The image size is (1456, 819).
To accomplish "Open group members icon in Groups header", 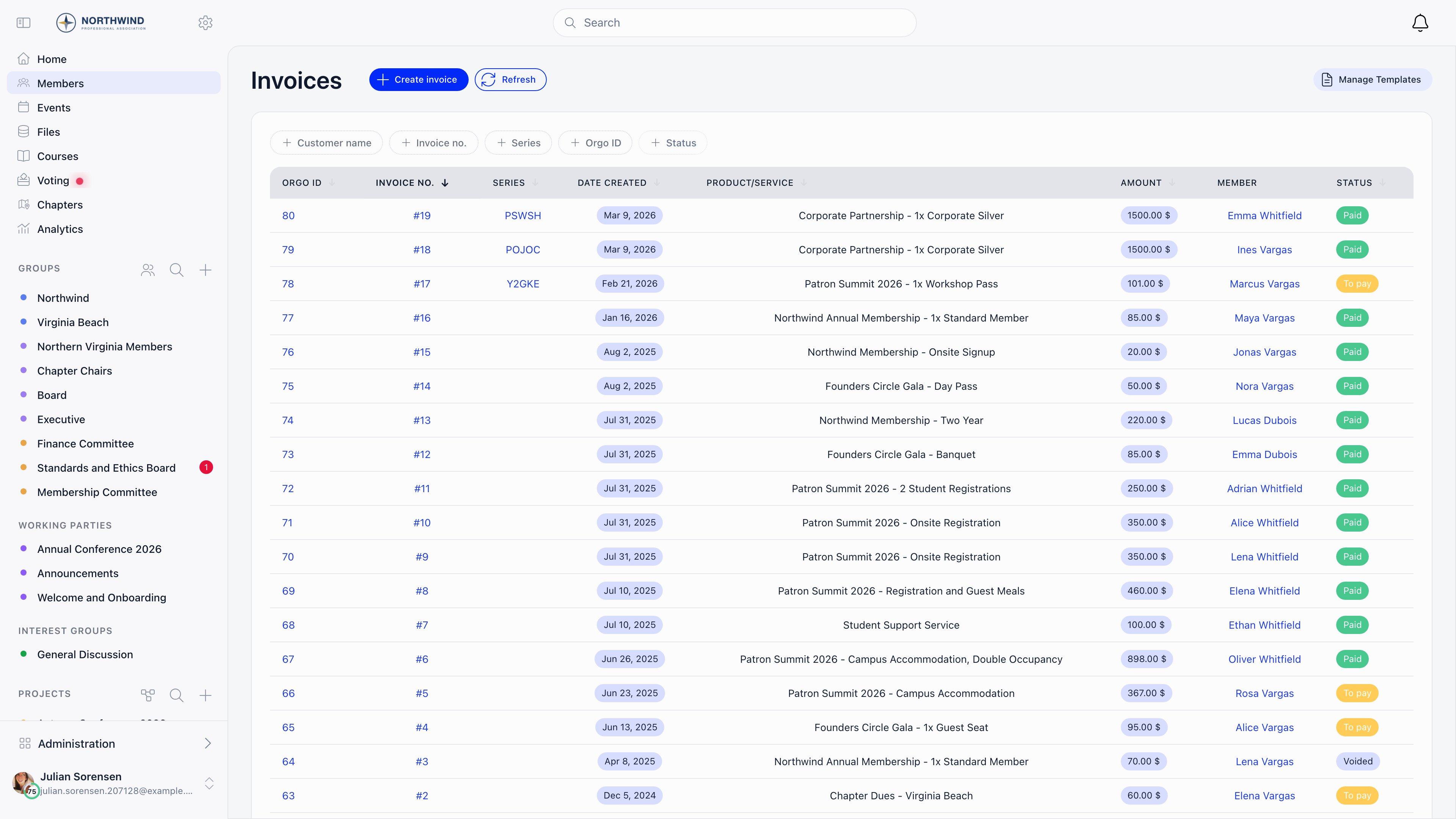I will pyautogui.click(x=147, y=270).
